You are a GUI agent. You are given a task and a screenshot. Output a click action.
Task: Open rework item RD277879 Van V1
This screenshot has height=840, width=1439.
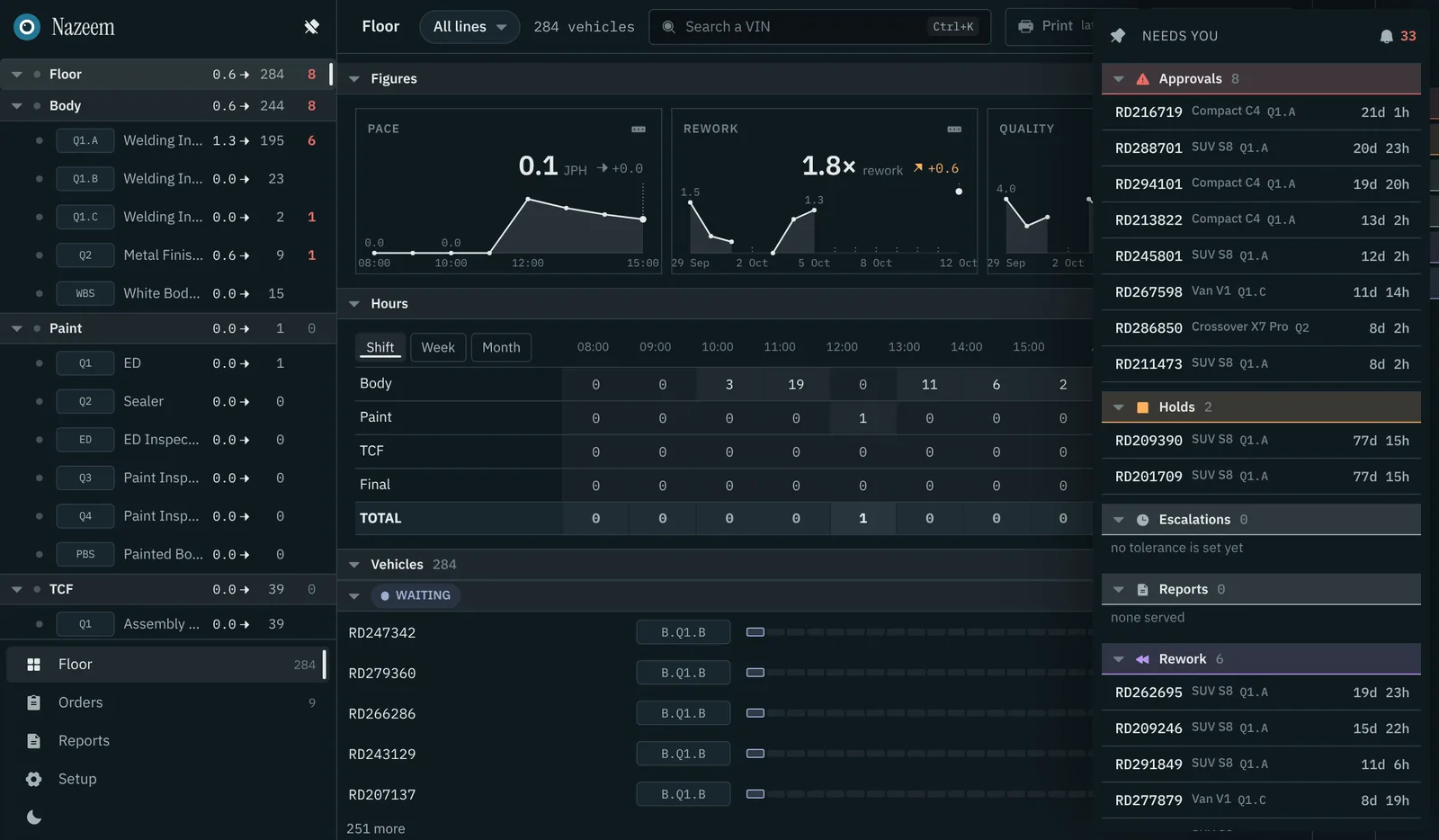[1261, 800]
